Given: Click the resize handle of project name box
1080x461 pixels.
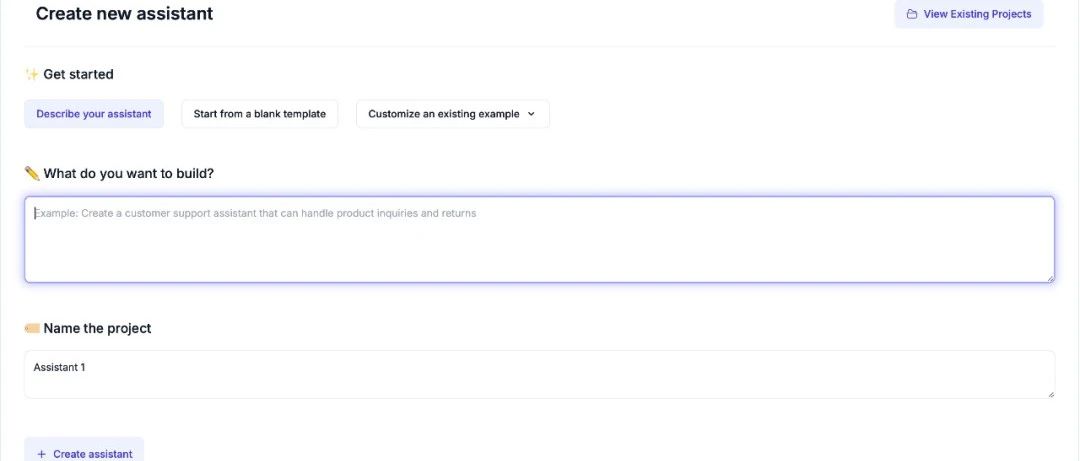Looking at the screenshot, I should pos(1050,394).
